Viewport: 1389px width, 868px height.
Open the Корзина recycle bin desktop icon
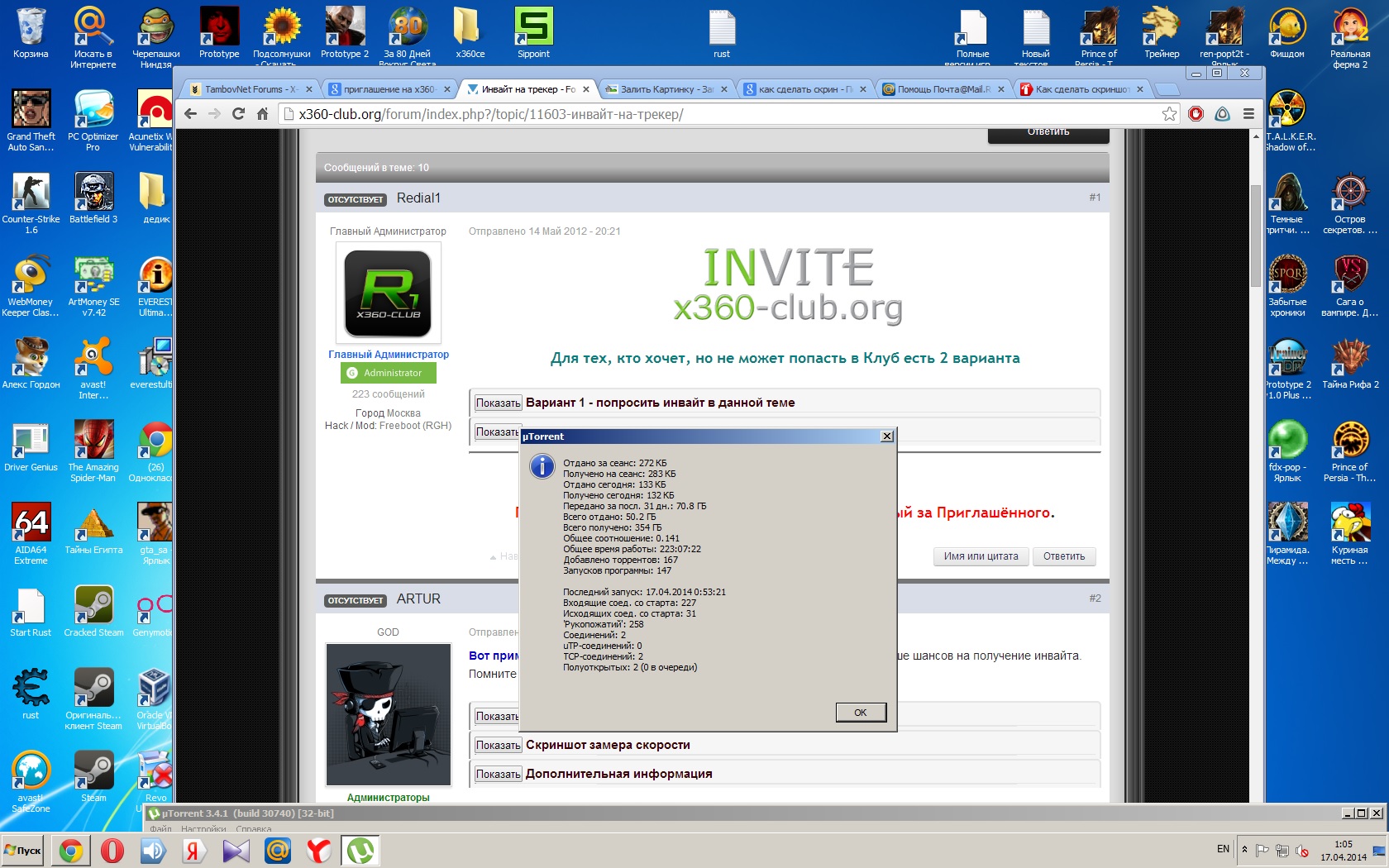click(x=31, y=33)
